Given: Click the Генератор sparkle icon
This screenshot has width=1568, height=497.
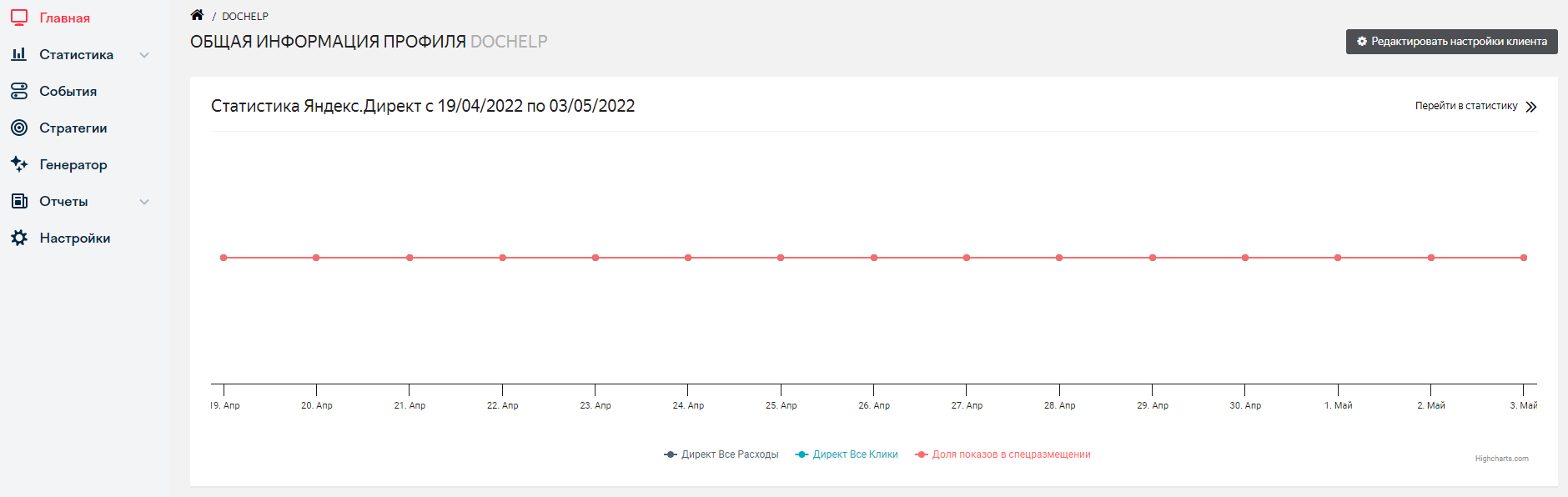Looking at the screenshot, I should point(19,164).
